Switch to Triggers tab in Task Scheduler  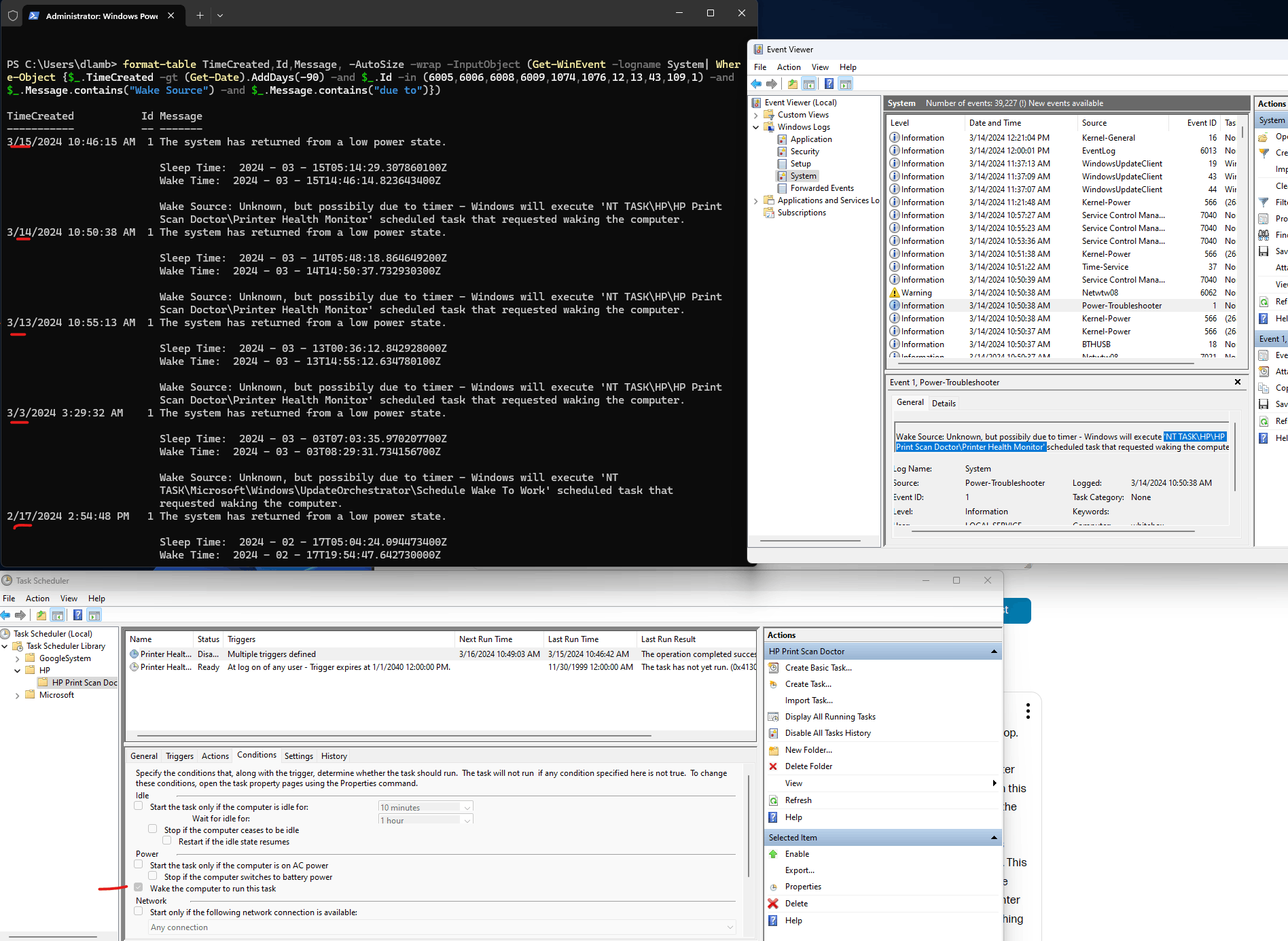pyautogui.click(x=179, y=756)
